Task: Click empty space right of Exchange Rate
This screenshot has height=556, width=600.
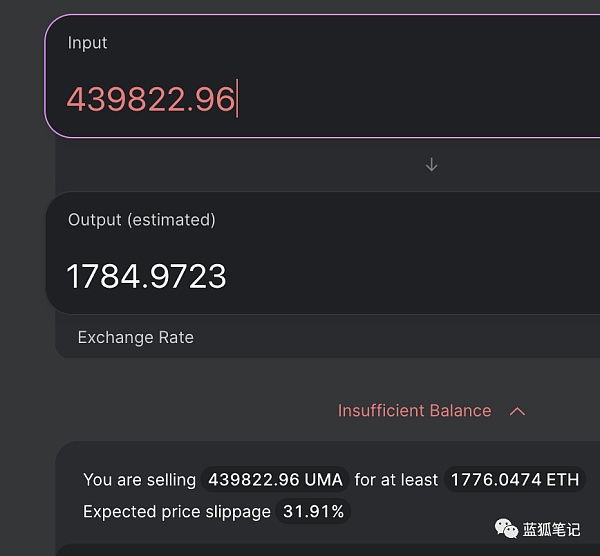Action: point(400,338)
